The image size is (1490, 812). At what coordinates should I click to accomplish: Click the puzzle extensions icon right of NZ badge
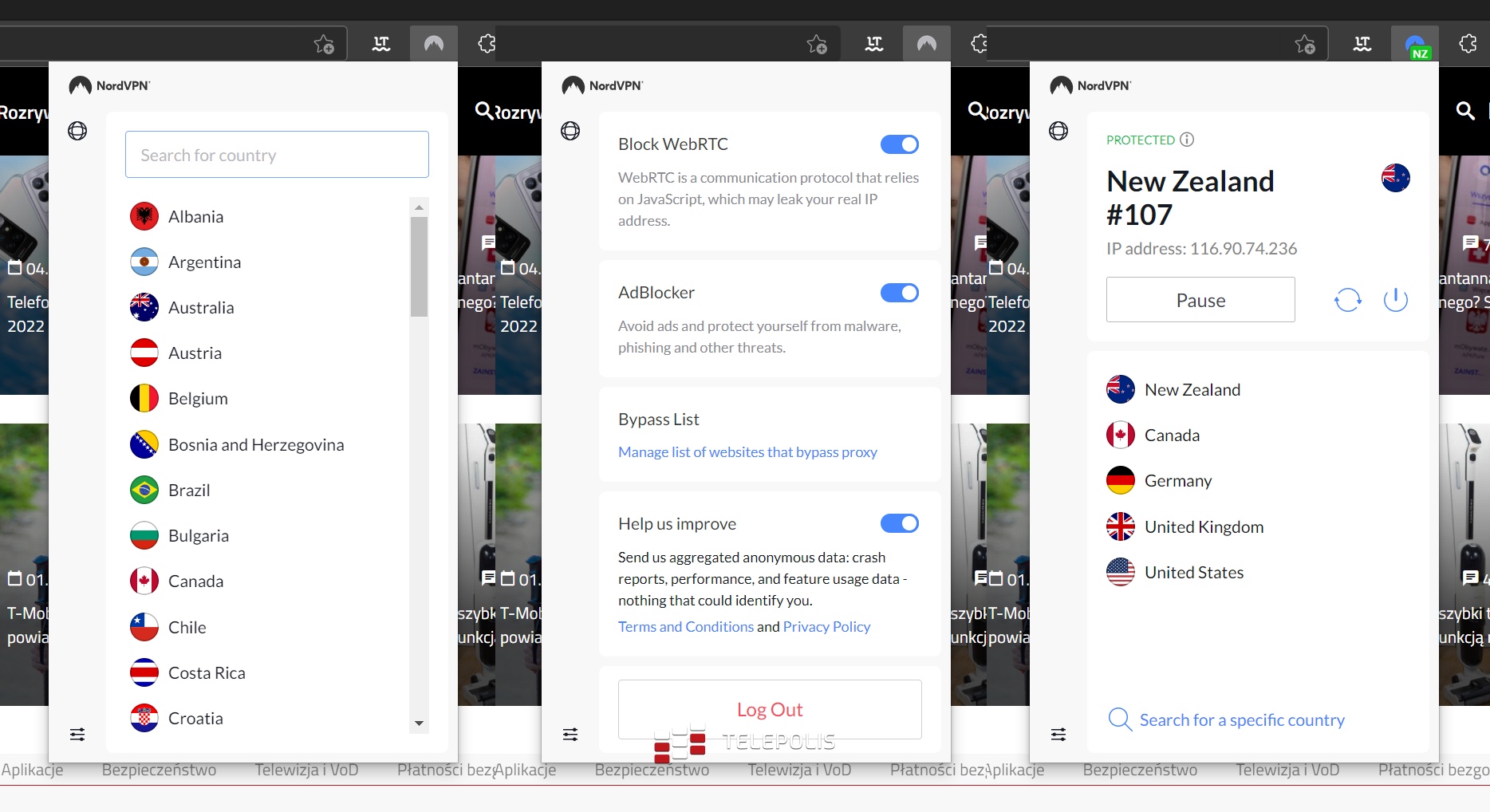point(1467,45)
